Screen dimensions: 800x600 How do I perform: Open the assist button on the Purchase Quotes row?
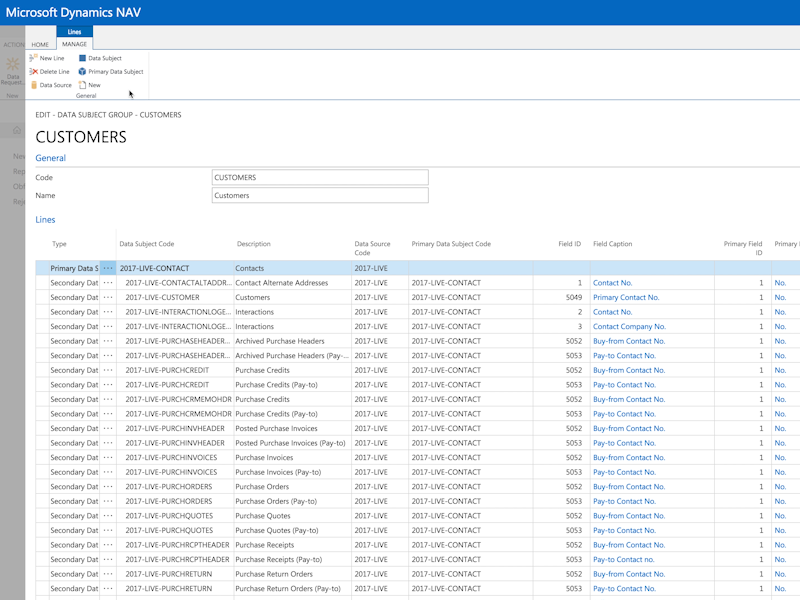click(x=108, y=515)
